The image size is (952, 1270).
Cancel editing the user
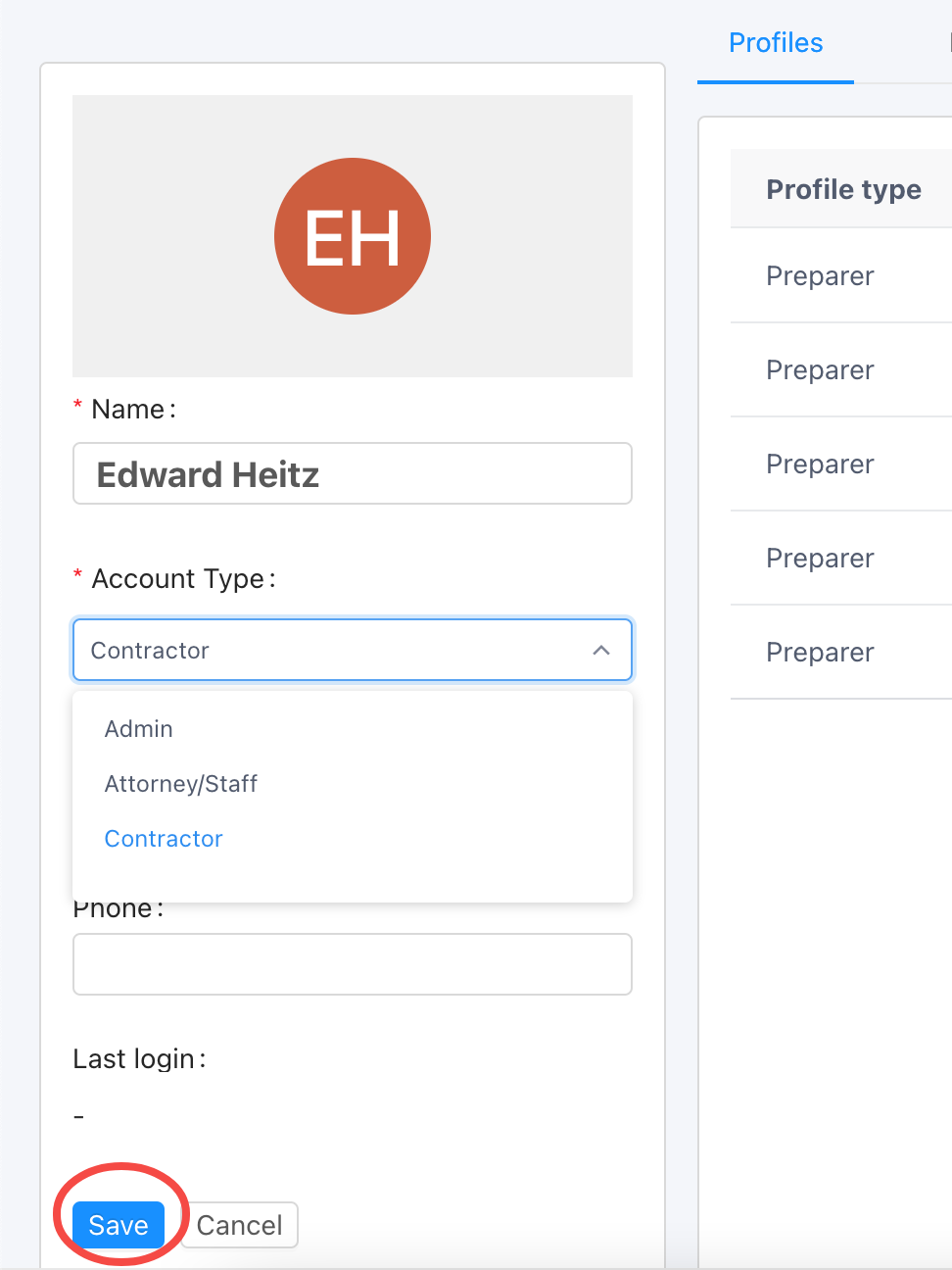pyautogui.click(x=239, y=1225)
